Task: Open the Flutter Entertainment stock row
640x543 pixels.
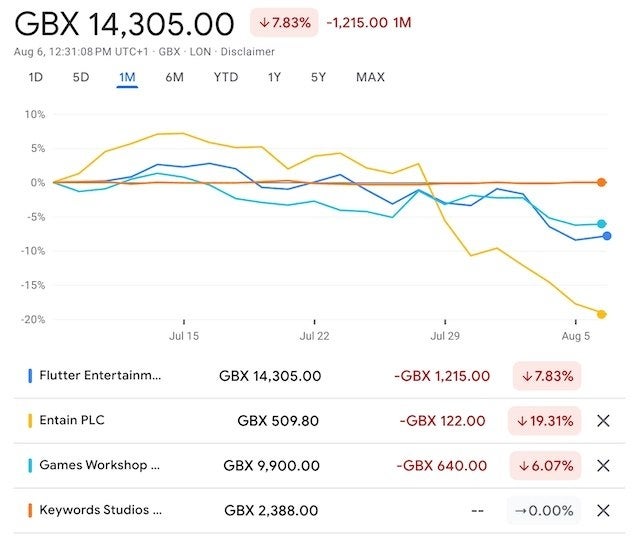Action: (x=100, y=376)
